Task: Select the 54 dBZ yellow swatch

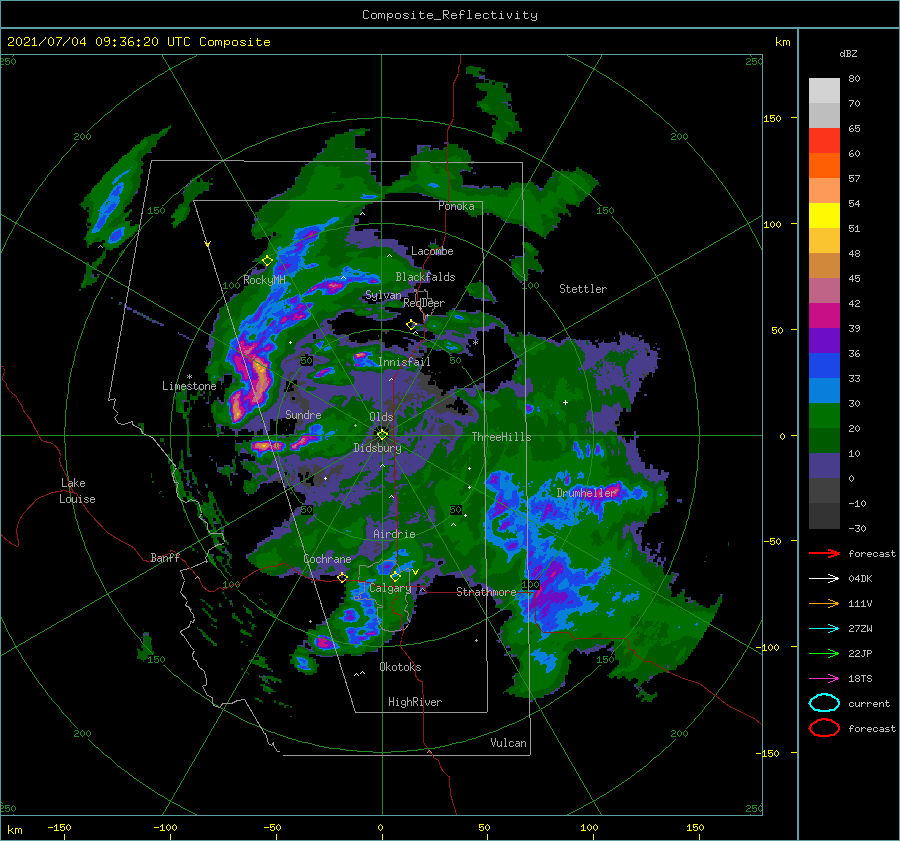Action: 824,215
